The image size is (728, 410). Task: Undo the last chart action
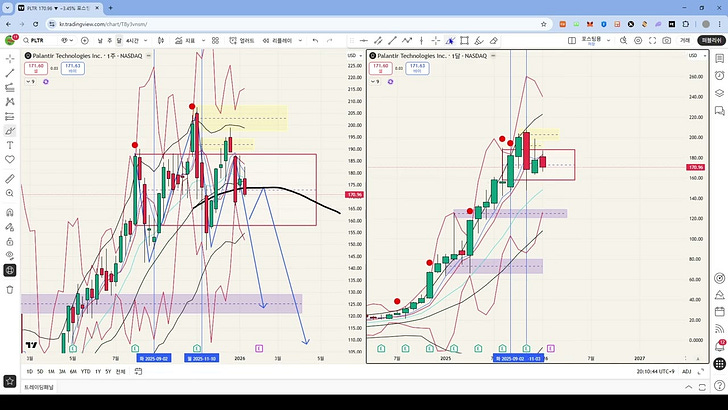pos(315,41)
